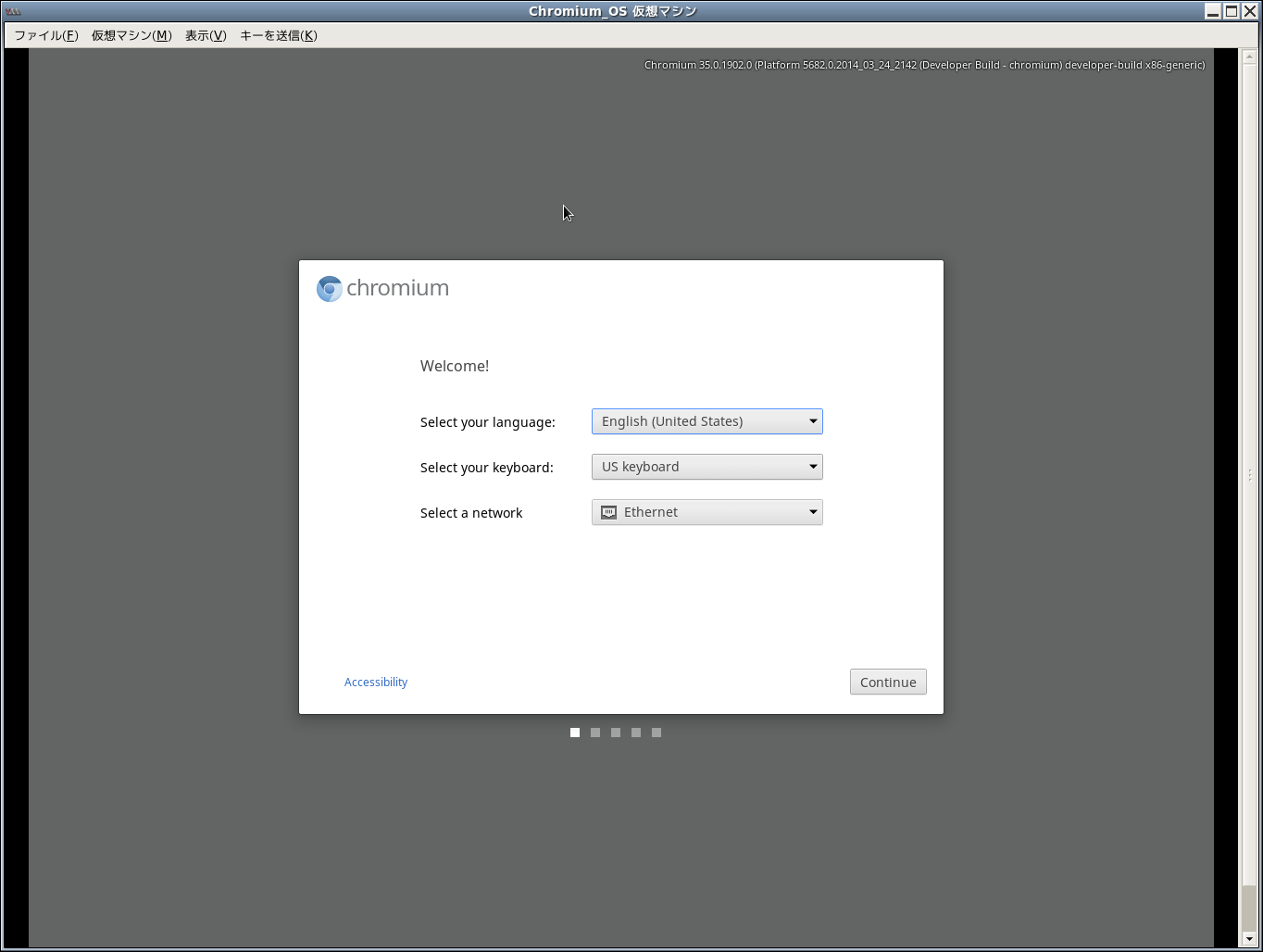Expand the Ethernet network dropdown
The width and height of the screenshot is (1263, 952).
click(x=707, y=512)
